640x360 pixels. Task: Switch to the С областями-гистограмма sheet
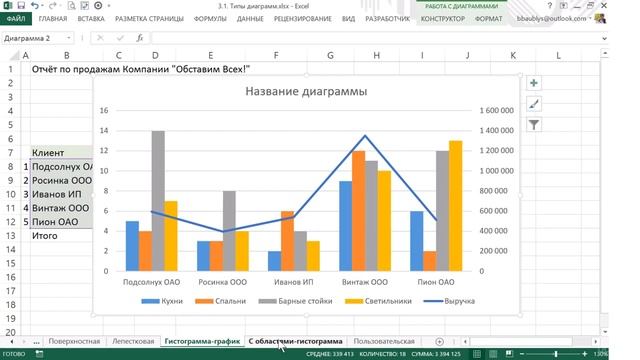pos(296,341)
